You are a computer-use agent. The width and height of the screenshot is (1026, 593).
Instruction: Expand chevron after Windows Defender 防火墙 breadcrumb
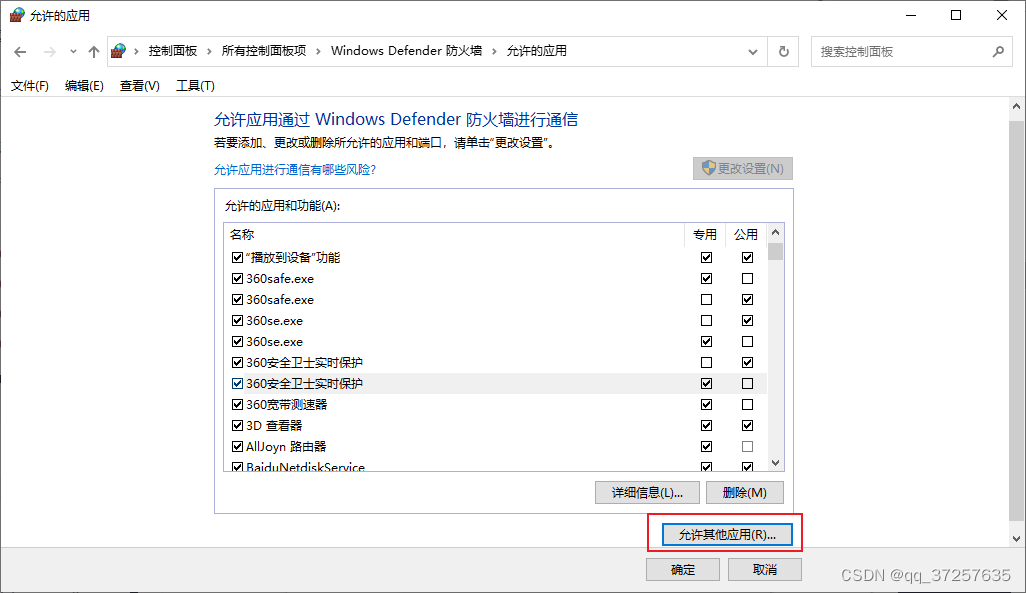[x=494, y=51]
